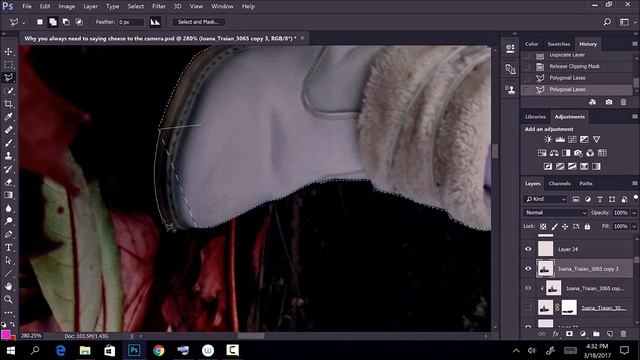Open layer Kind filter dropdown

545,199
